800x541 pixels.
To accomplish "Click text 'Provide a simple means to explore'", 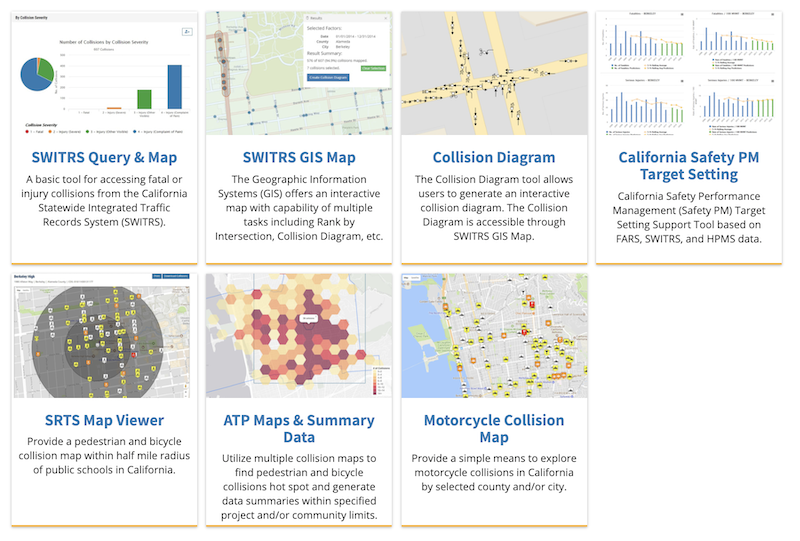I will click(494, 458).
